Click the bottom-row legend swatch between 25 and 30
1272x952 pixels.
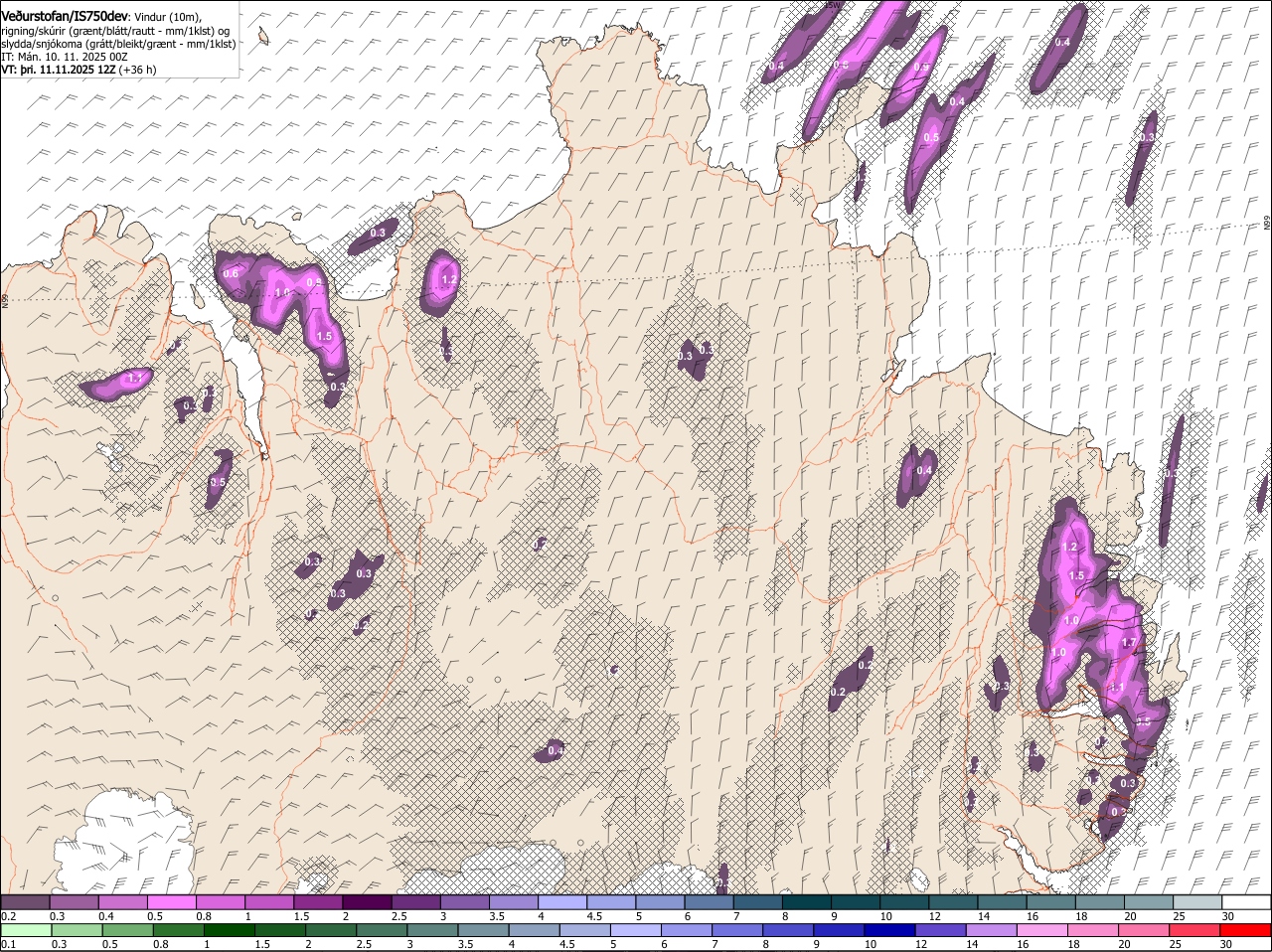(1195, 931)
